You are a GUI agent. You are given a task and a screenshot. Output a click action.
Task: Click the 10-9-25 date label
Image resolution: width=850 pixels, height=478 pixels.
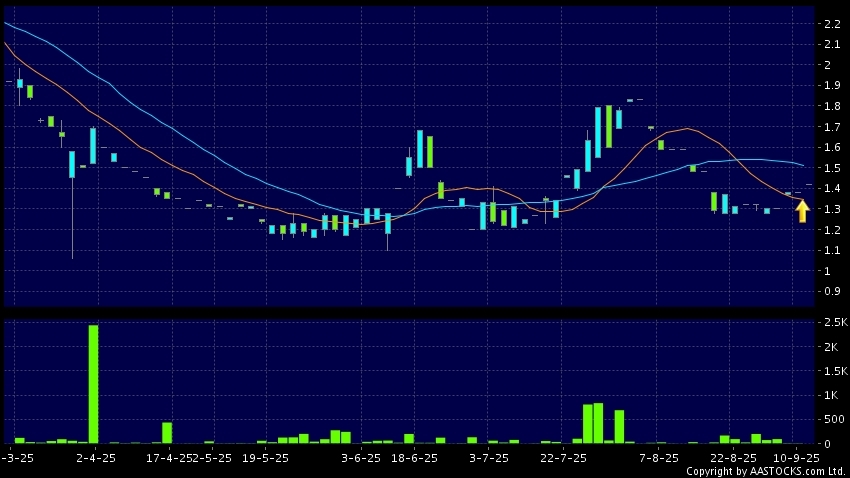796,458
